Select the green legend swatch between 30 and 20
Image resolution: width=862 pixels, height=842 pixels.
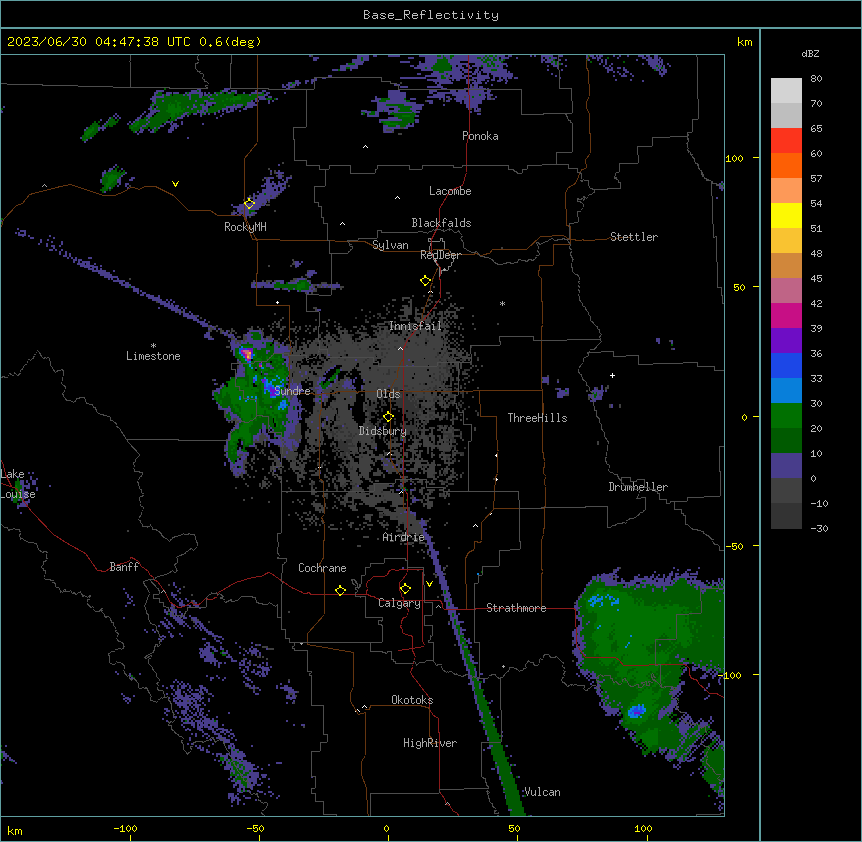pos(786,416)
